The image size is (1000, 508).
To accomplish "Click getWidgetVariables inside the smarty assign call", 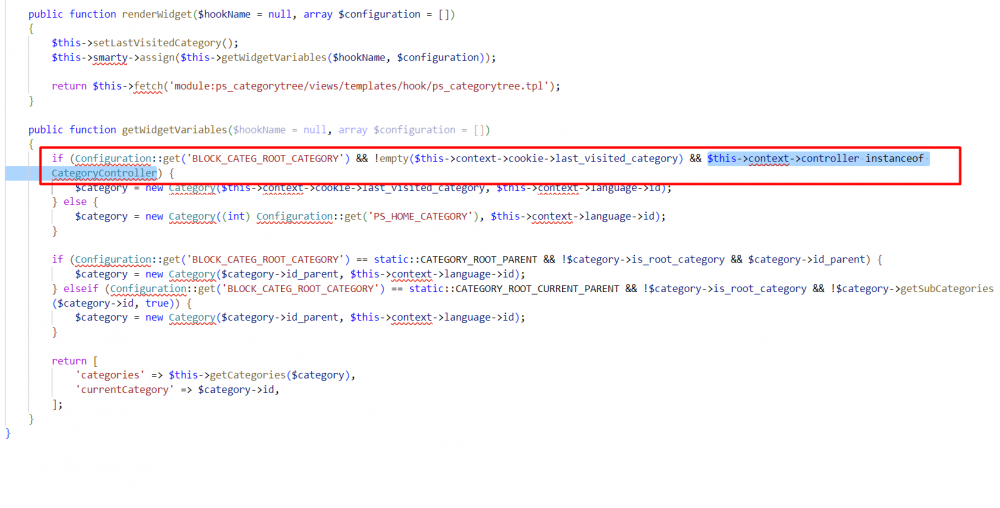I will coord(273,57).
